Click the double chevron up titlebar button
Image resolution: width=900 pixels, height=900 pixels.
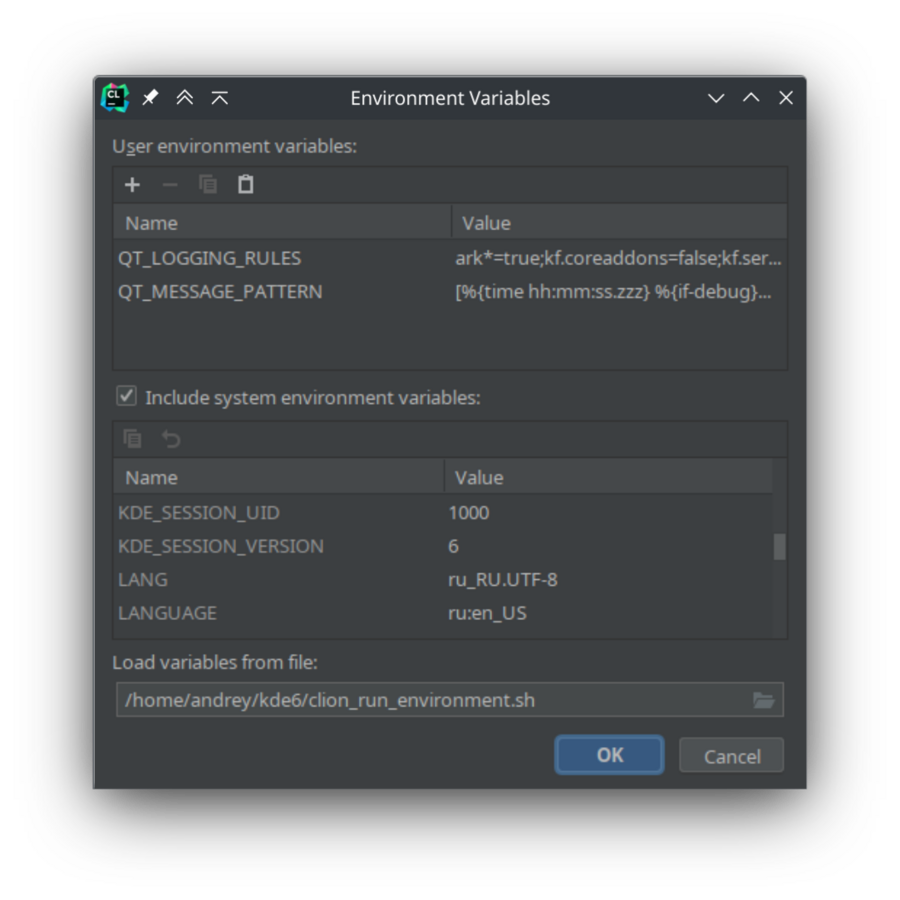(x=185, y=98)
